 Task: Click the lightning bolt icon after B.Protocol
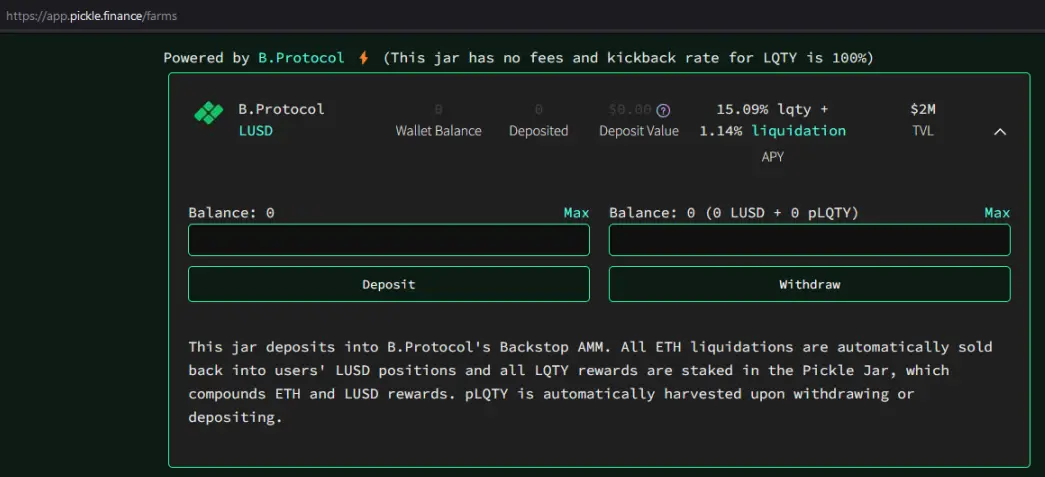click(x=363, y=58)
